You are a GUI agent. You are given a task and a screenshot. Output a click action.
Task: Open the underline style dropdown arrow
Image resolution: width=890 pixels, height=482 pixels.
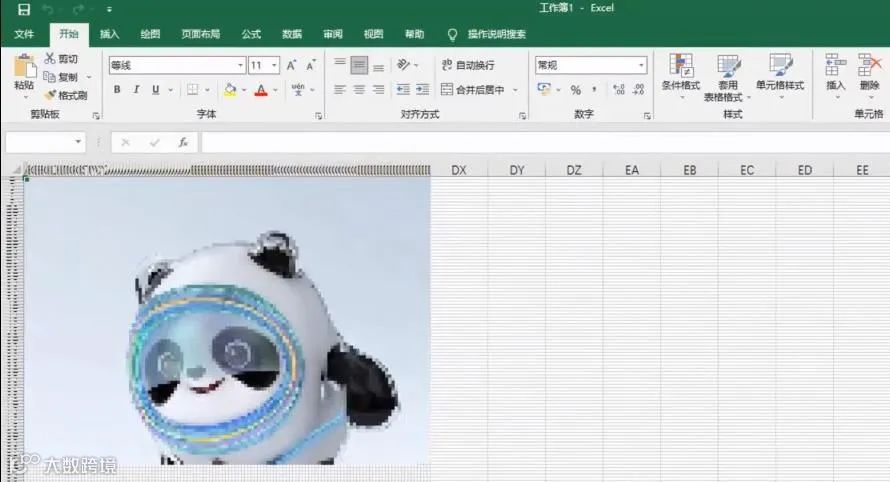point(170,90)
